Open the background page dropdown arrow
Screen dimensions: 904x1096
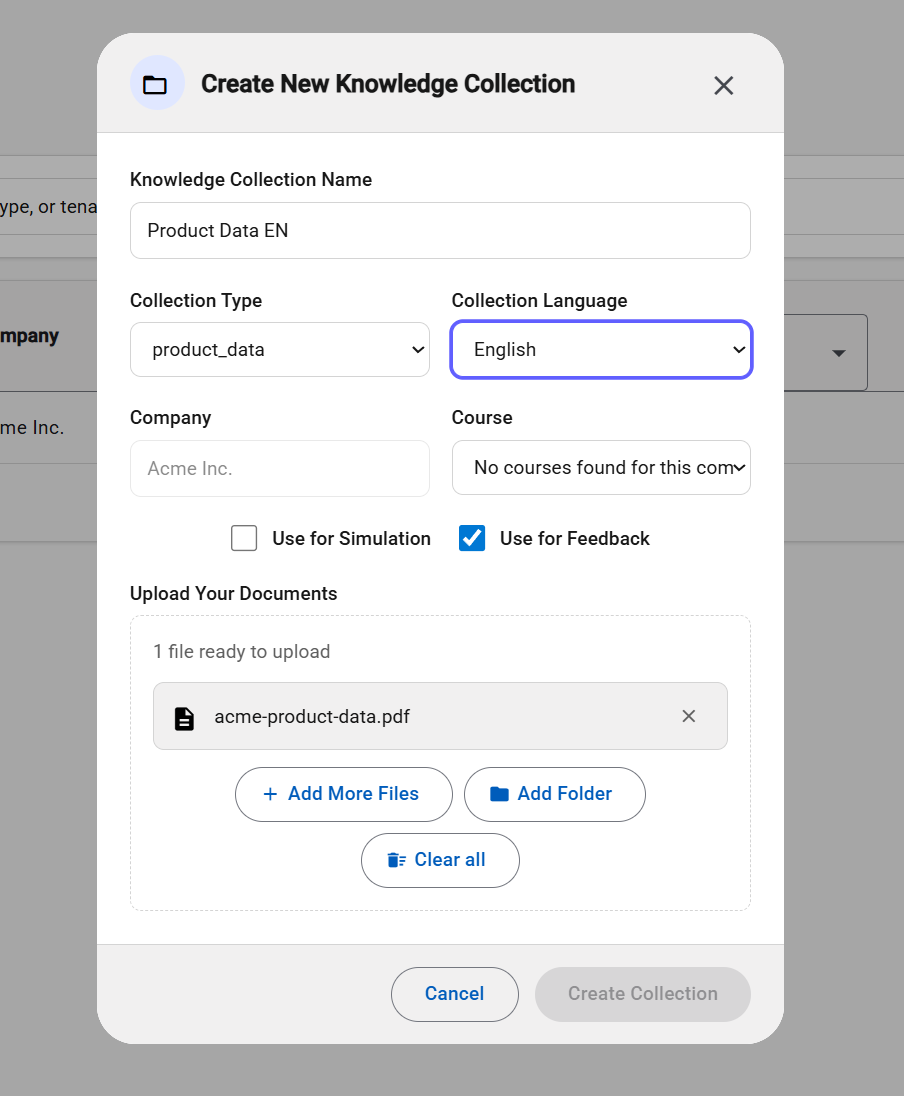pyautogui.click(x=839, y=353)
